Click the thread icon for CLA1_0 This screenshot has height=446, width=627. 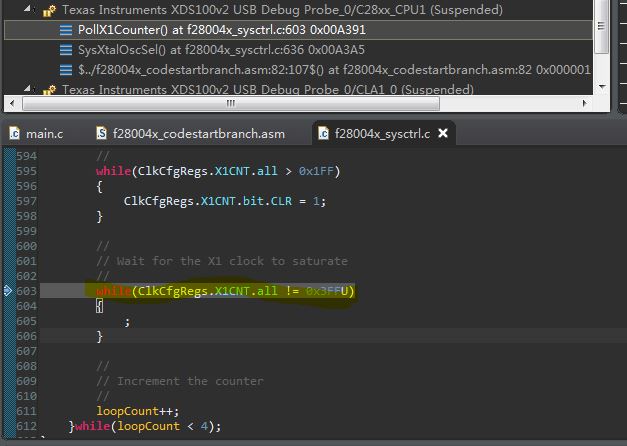49,90
